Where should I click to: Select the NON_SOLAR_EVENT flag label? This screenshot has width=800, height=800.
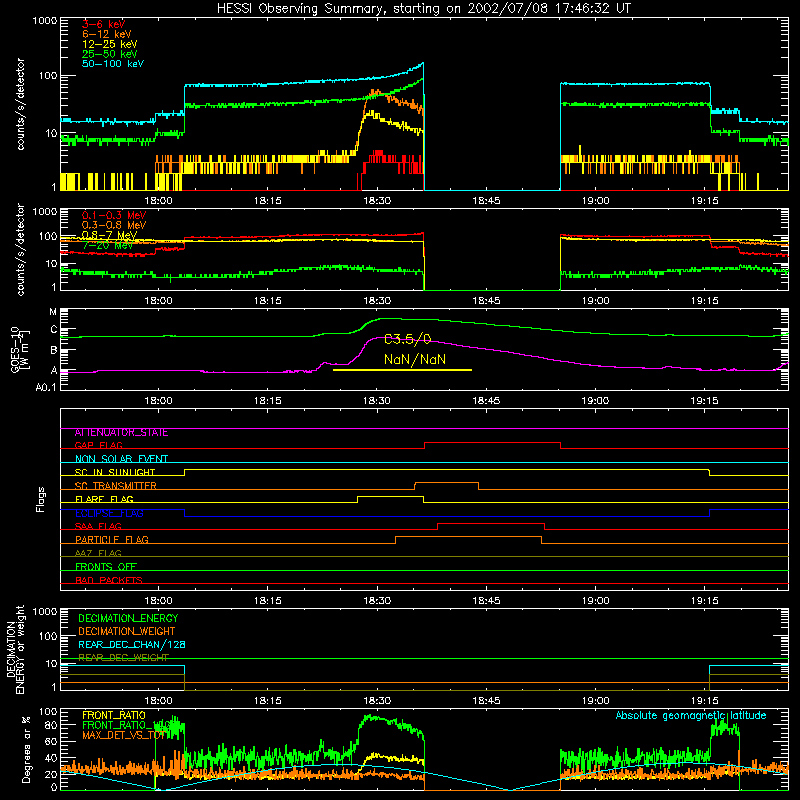coord(121,459)
